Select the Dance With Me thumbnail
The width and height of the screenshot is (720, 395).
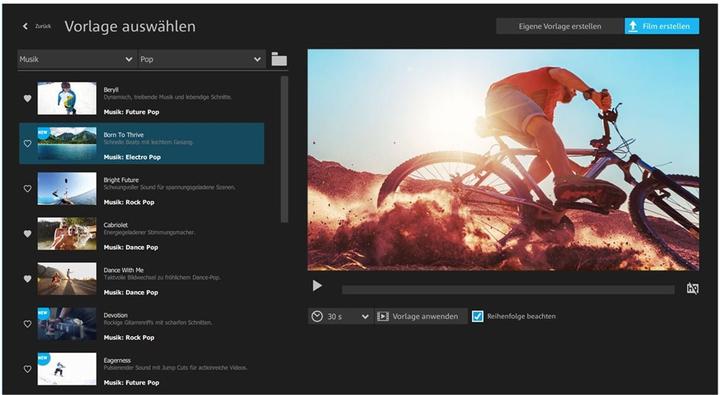click(67, 278)
